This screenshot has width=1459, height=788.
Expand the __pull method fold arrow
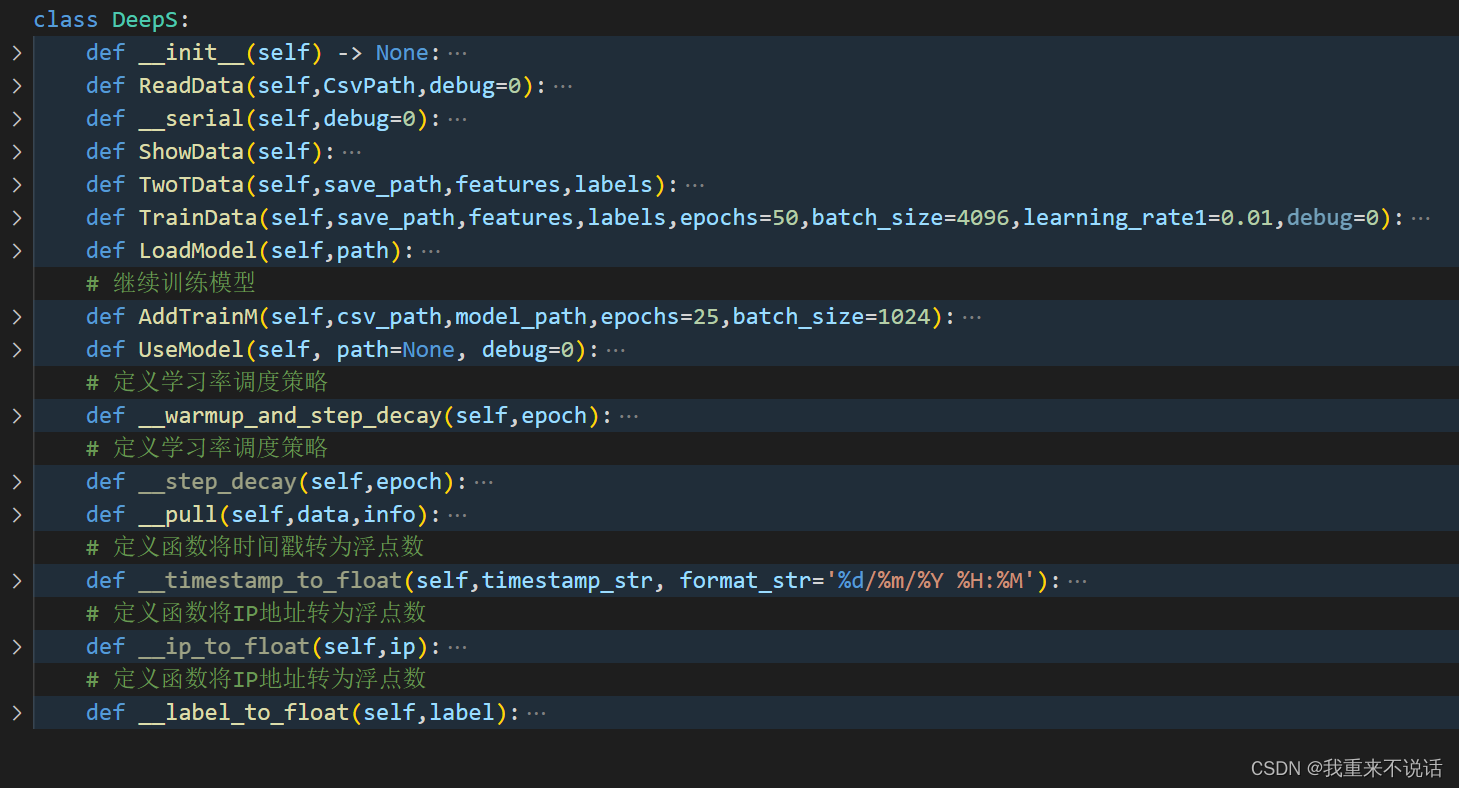pos(16,515)
